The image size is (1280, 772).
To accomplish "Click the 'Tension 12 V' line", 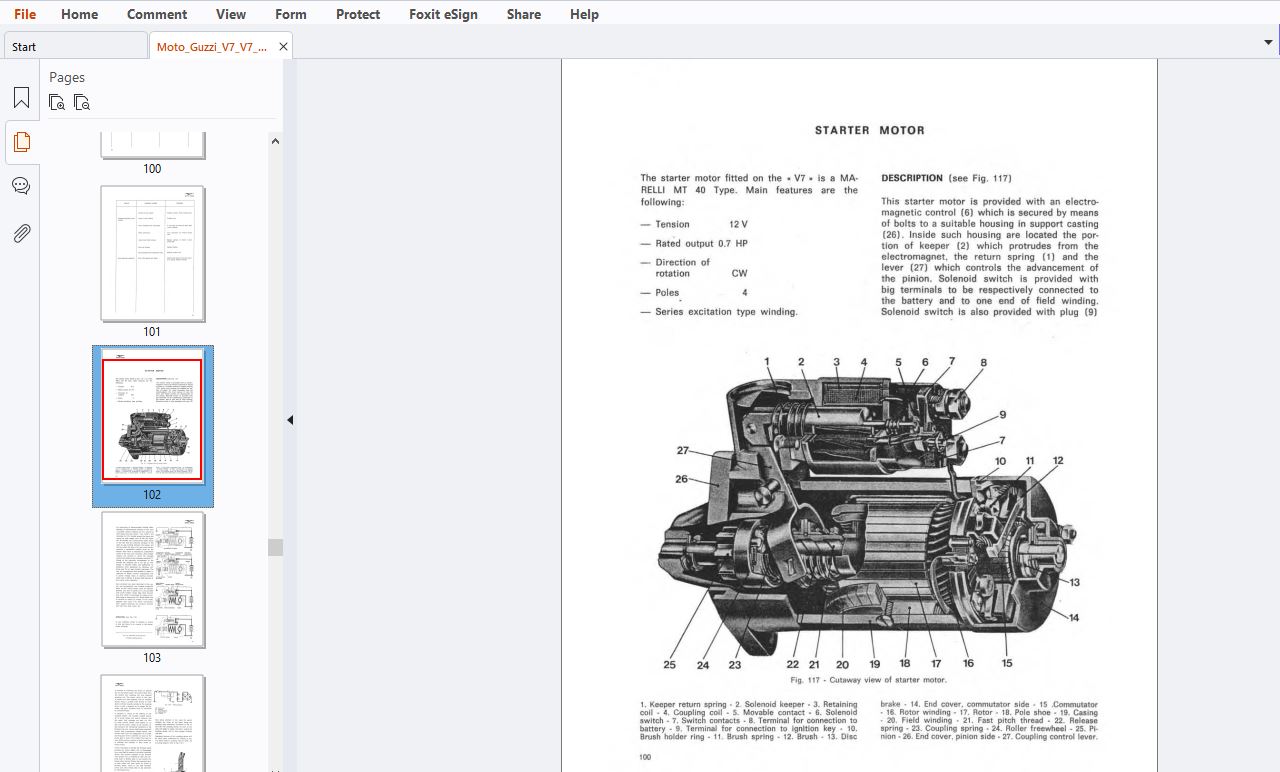I will tap(694, 224).
